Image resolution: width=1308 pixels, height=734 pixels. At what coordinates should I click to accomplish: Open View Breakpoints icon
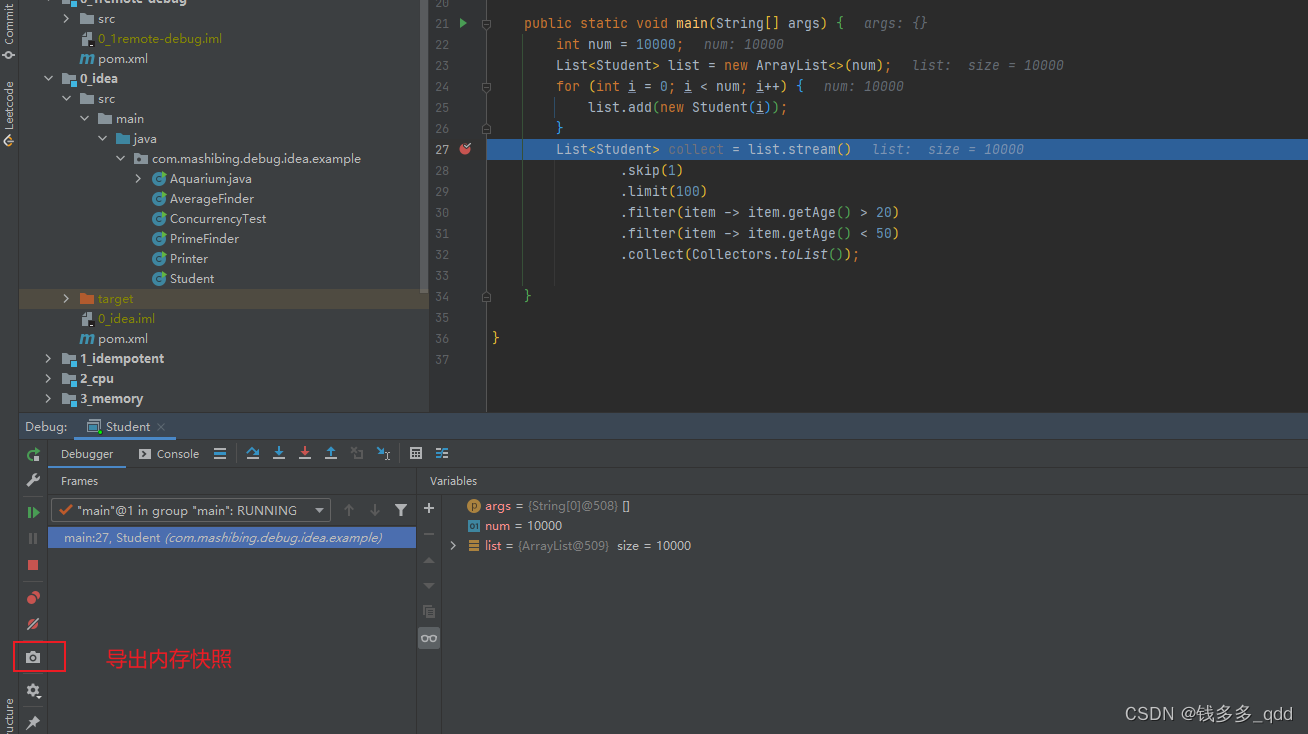click(x=33, y=598)
